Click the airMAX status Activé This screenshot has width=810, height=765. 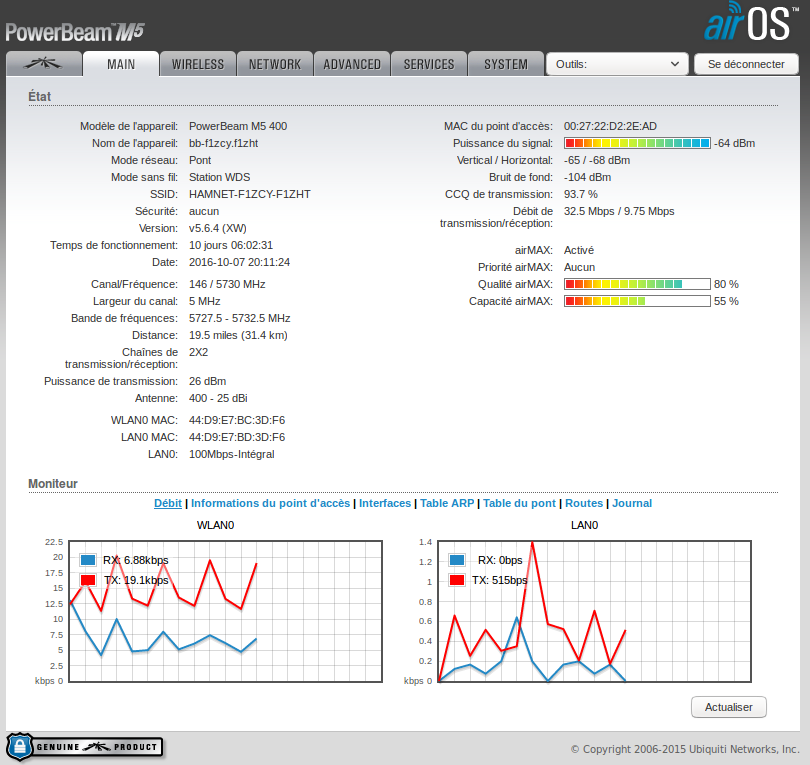coord(579,250)
